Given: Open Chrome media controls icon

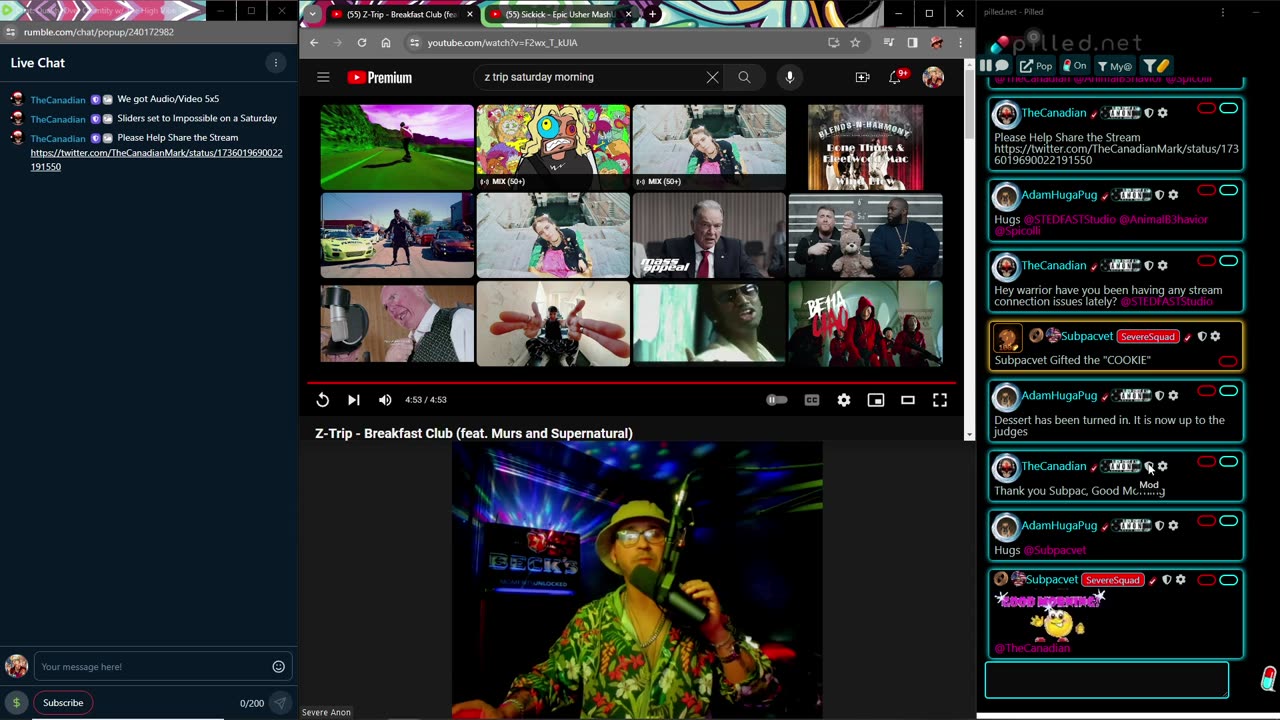Looking at the screenshot, I should coord(888,43).
